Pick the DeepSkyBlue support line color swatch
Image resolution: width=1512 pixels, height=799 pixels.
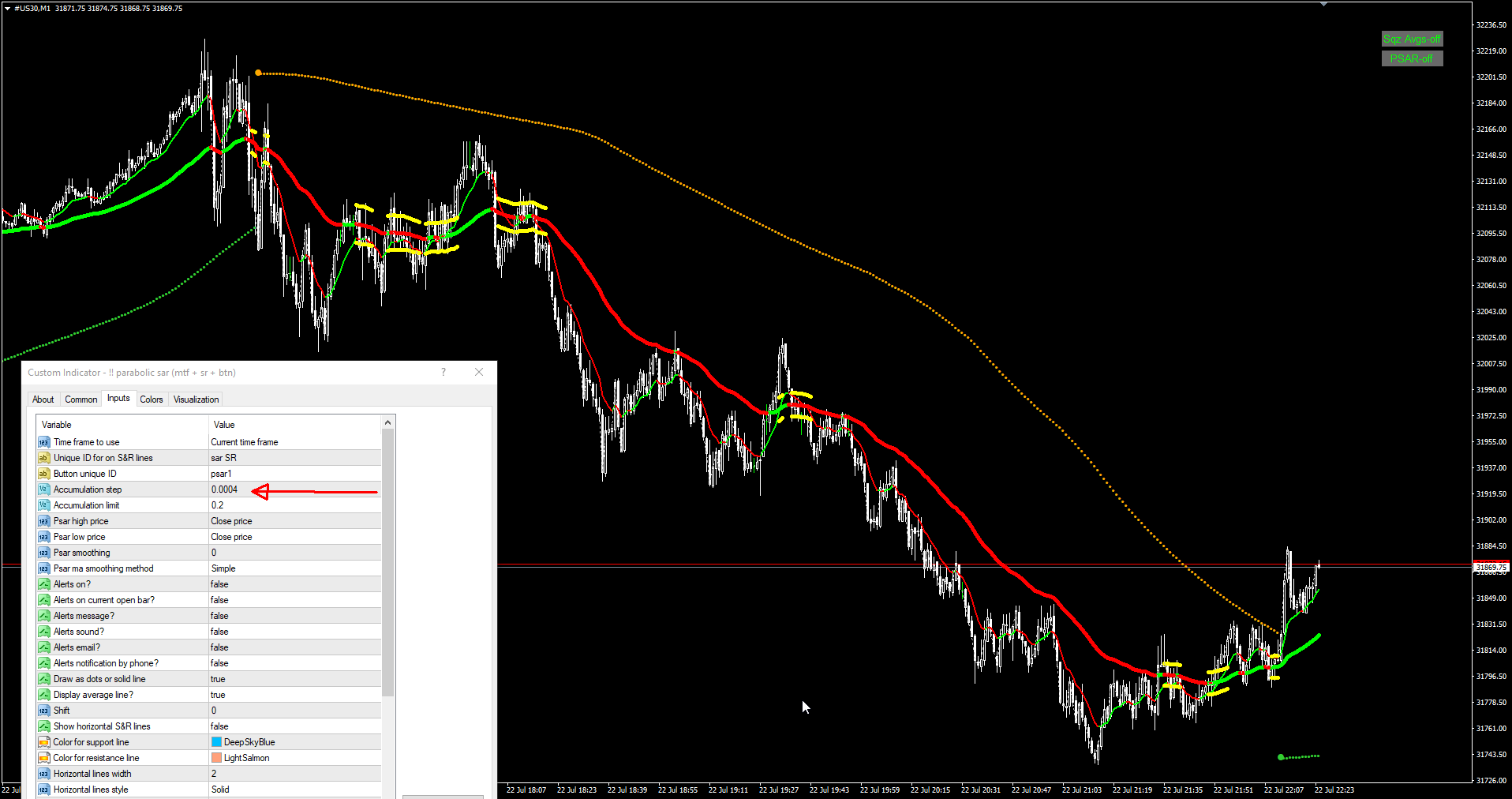pos(216,742)
